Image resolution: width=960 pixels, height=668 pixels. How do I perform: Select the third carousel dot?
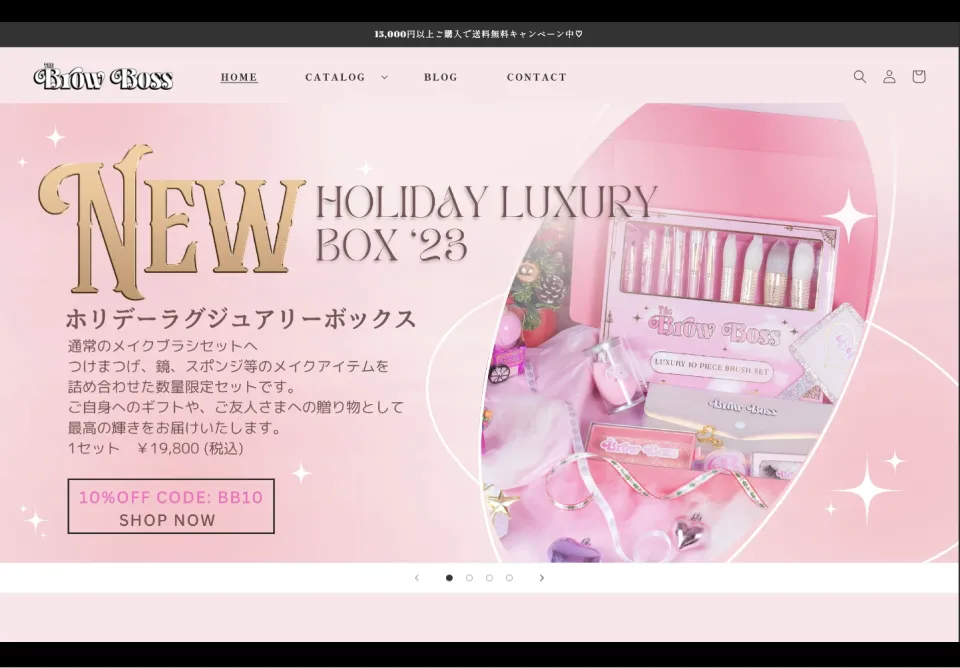click(488, 577)
